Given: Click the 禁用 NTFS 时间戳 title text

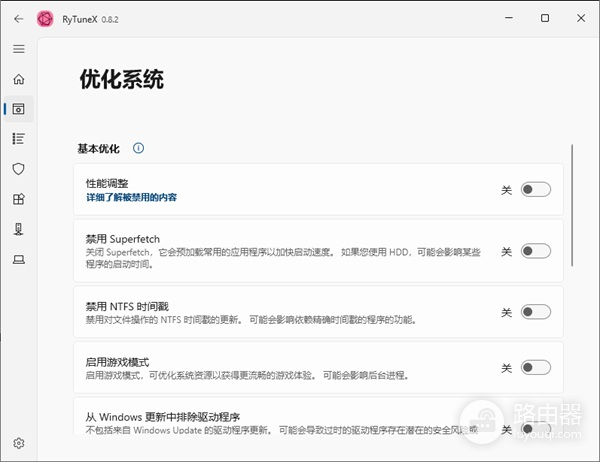Looking at the screenshot, I should click(127, 306).
